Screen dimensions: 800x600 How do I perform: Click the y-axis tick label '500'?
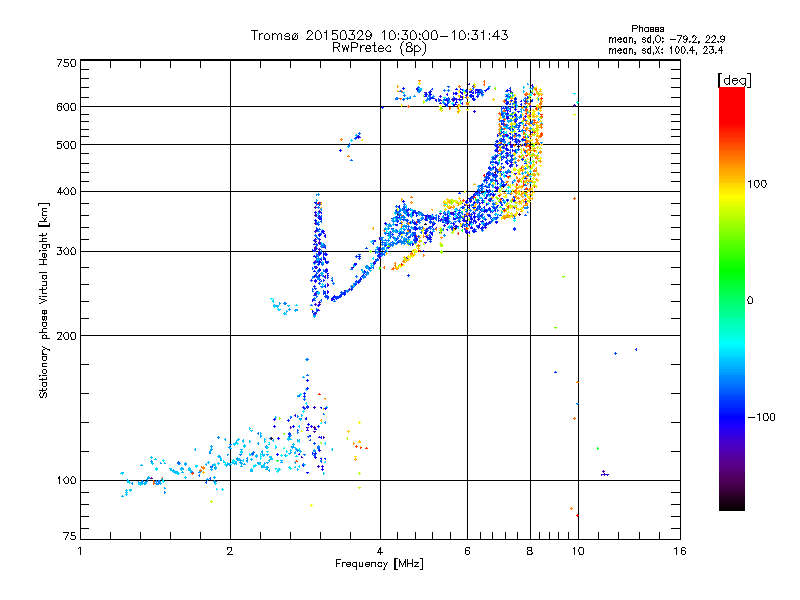pos(66,145)
